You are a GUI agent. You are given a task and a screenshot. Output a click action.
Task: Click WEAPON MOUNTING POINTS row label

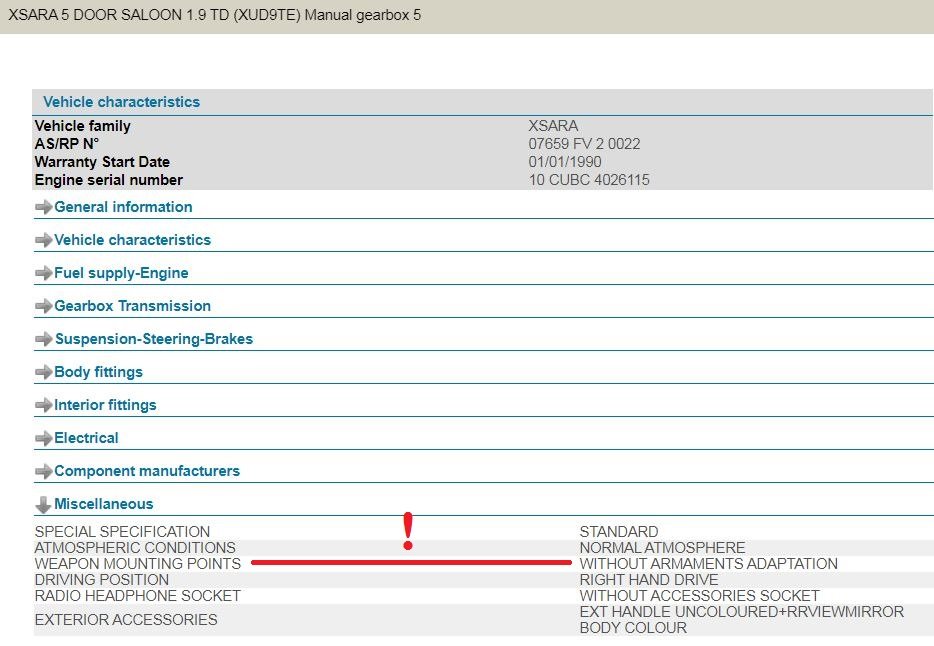[x=138, y=564]
